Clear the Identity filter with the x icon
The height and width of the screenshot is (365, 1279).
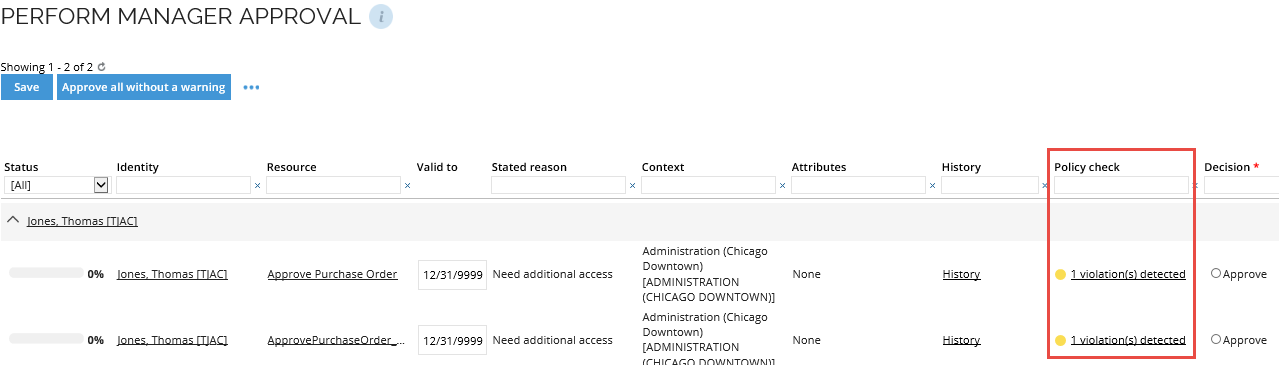click(257, 185)
